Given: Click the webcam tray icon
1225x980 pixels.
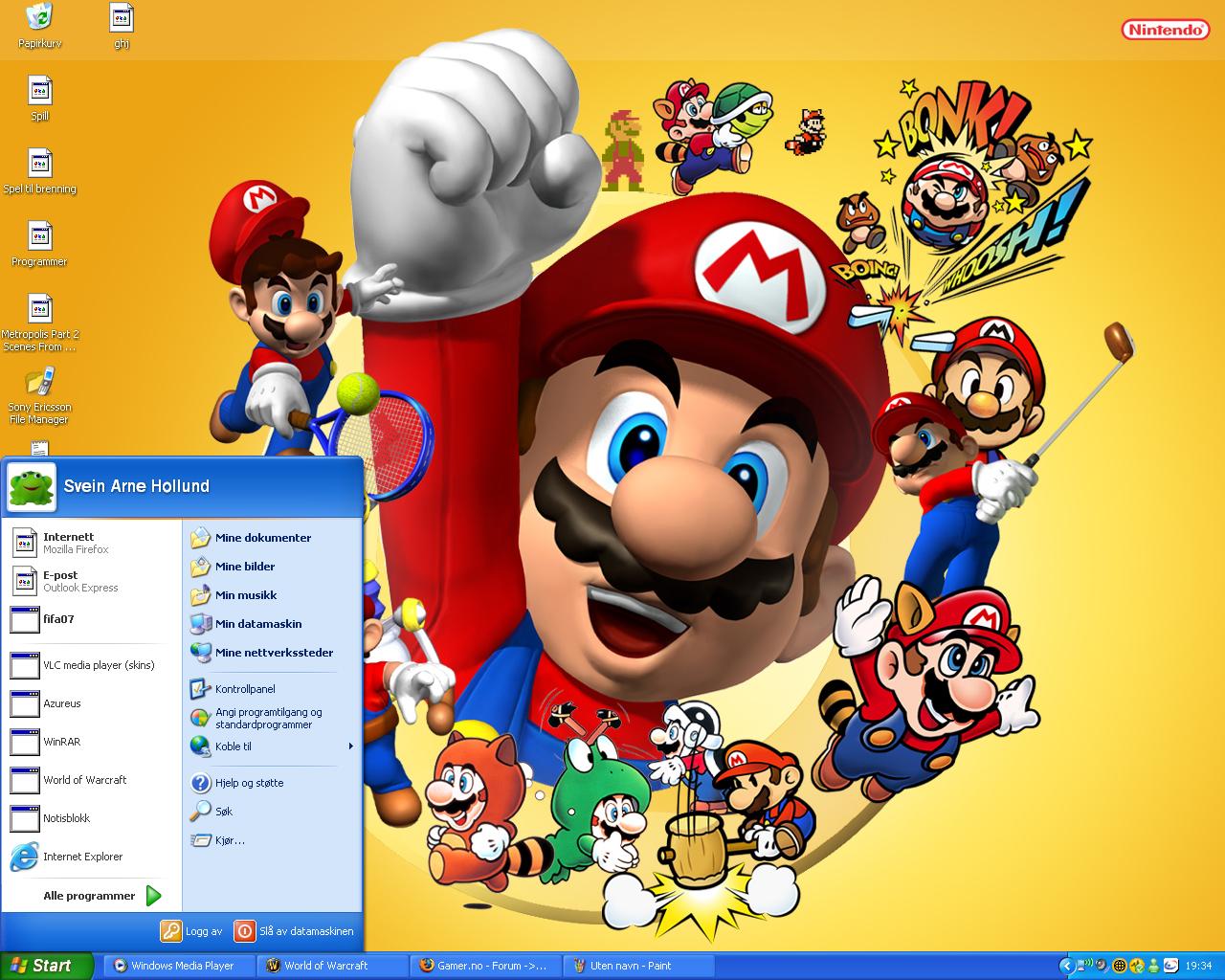Looking at the screenshot, I should [1102, 966].
